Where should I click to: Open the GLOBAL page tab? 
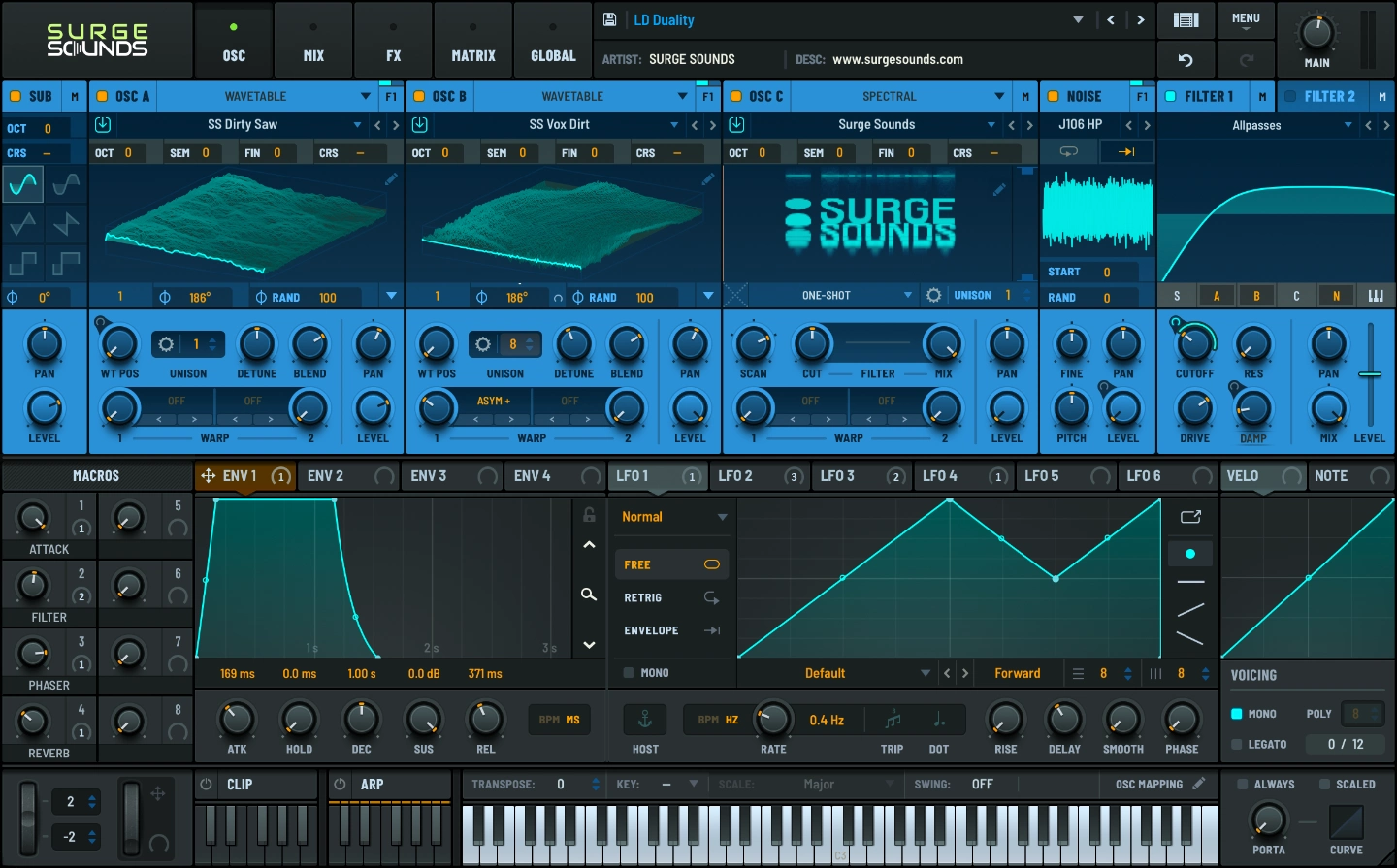(x=553, y=39)
